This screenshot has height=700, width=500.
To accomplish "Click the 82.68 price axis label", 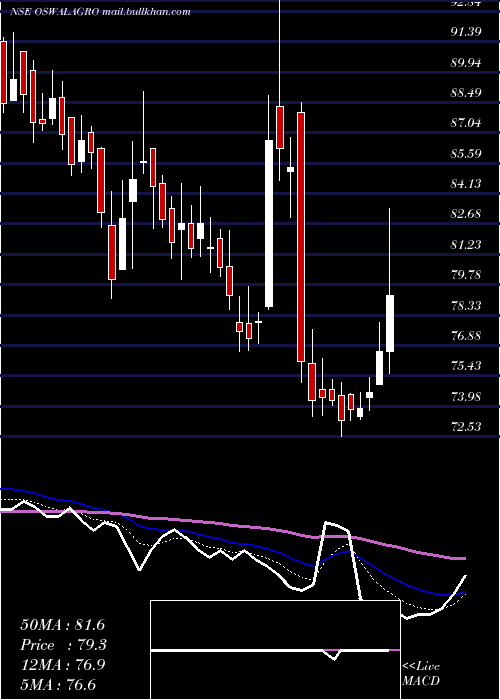I will (x=466, y=213).
